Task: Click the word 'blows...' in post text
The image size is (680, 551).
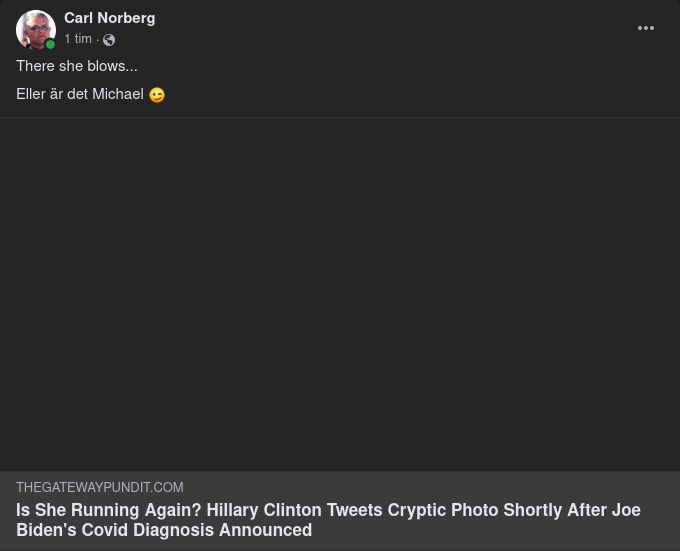Action: 113,66
